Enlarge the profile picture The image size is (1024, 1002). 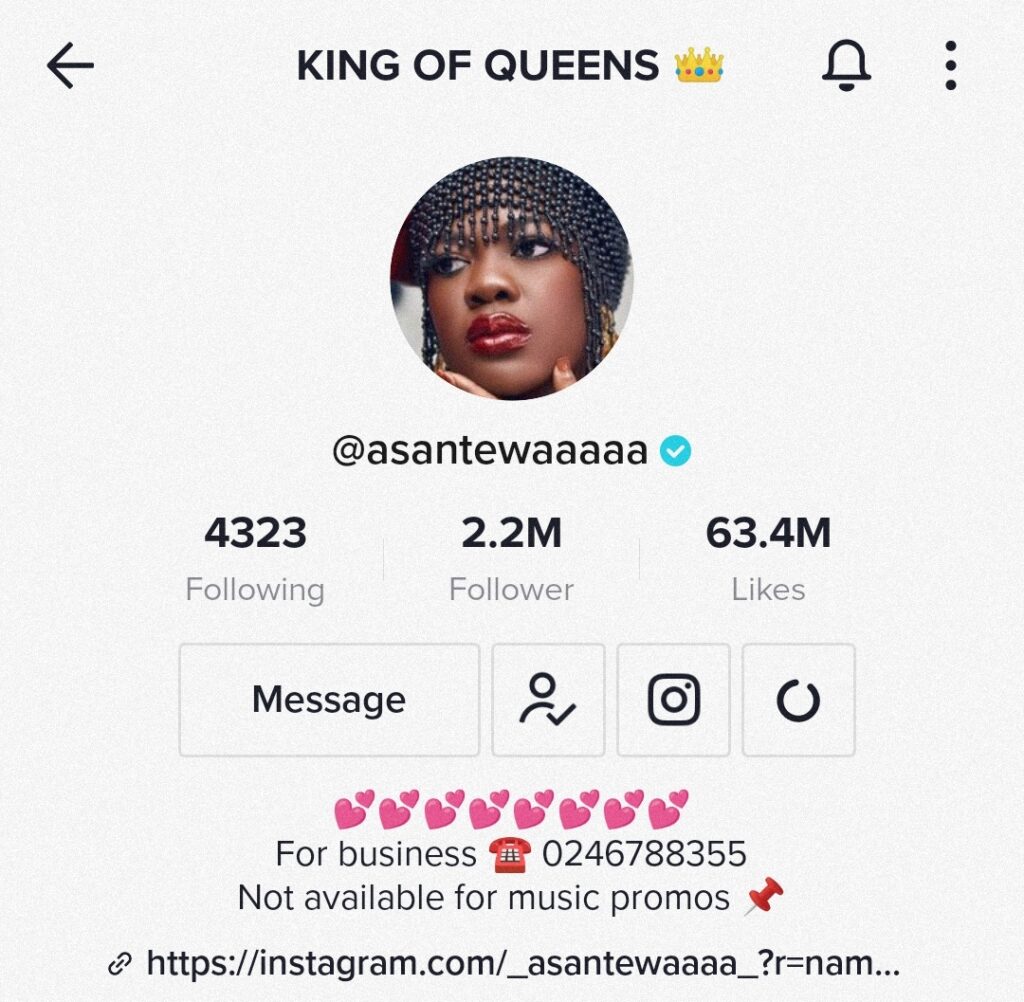click(x=511, y=278)
